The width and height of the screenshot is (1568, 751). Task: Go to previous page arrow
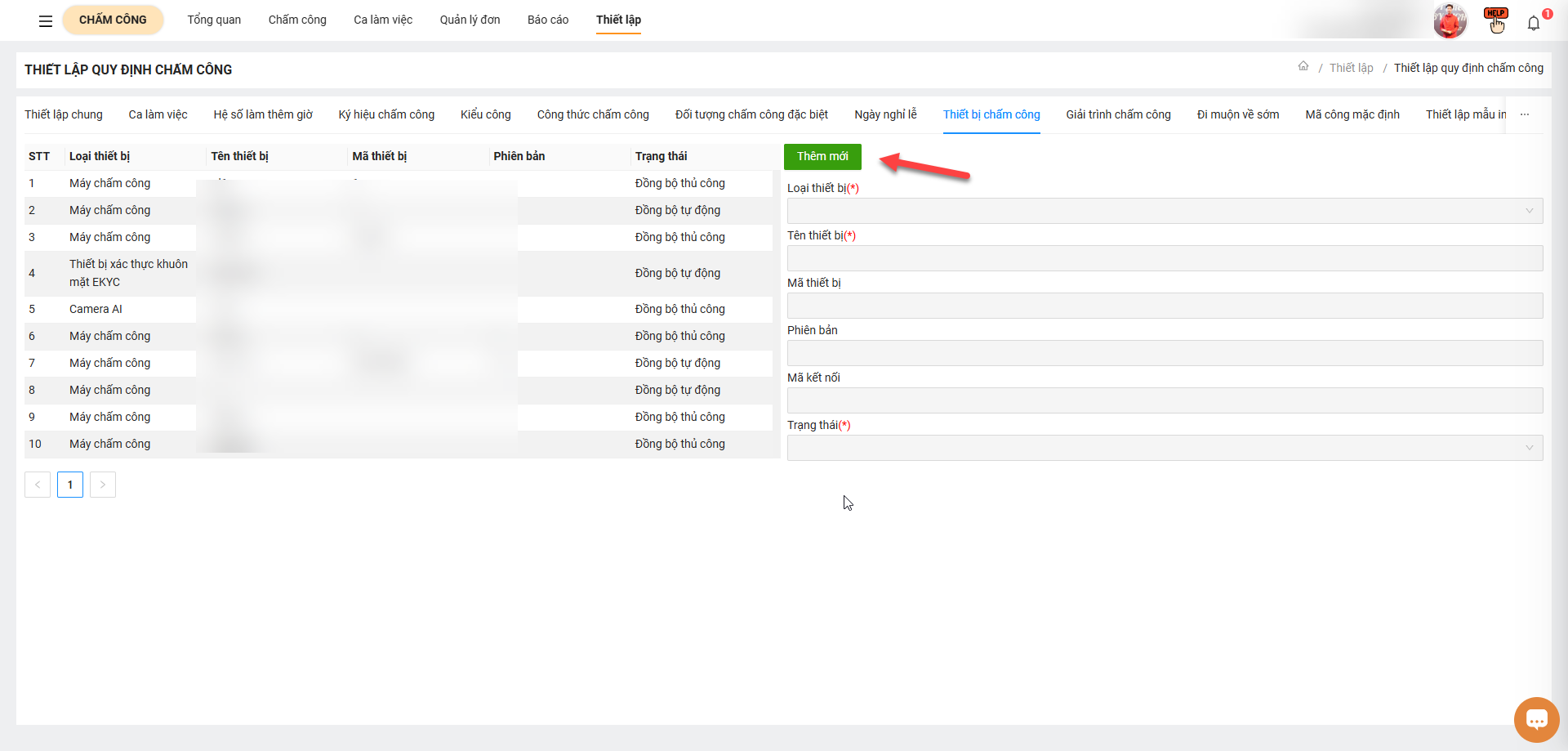coord(38,485)
